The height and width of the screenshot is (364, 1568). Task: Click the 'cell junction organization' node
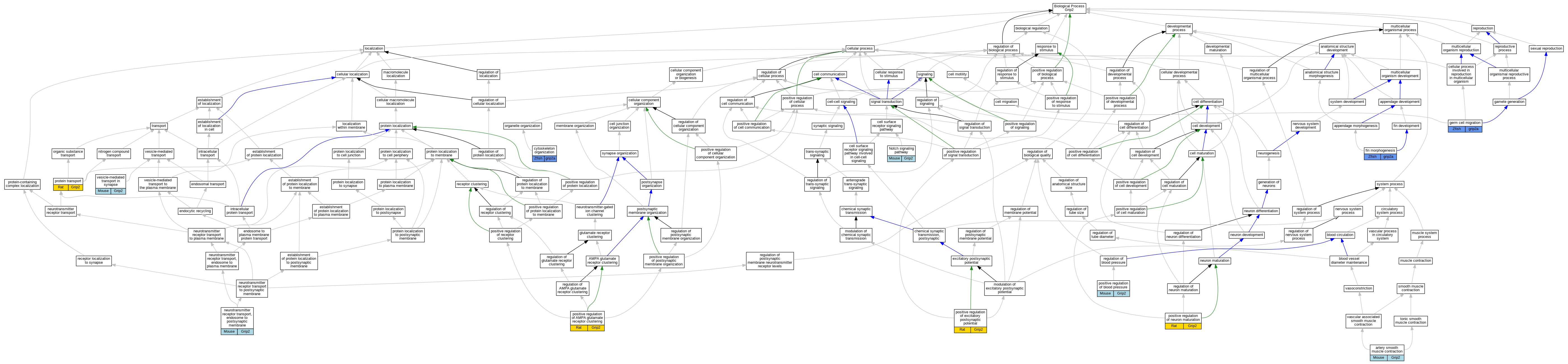pyautogui.click(x=619, y=126)
